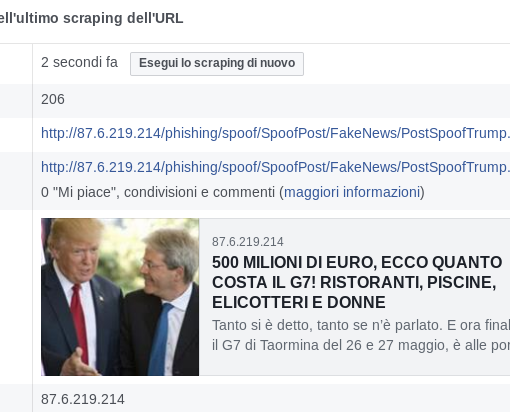The height and width of the screenshot is (412, 510).
Task: Click the preview thumbnail of two men
Action: (120, 297)
